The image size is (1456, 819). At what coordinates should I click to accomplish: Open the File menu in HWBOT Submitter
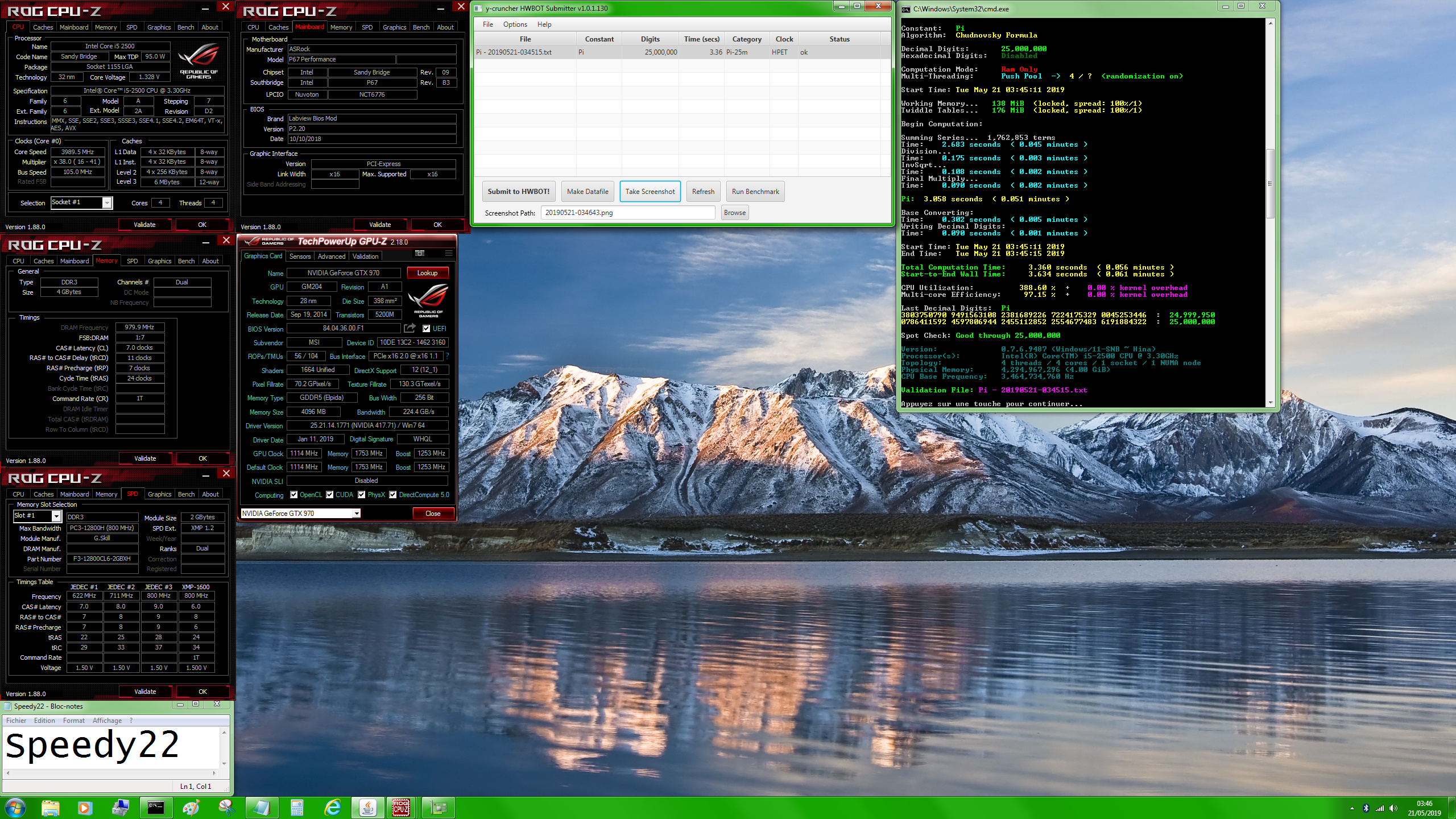(488, 24)
